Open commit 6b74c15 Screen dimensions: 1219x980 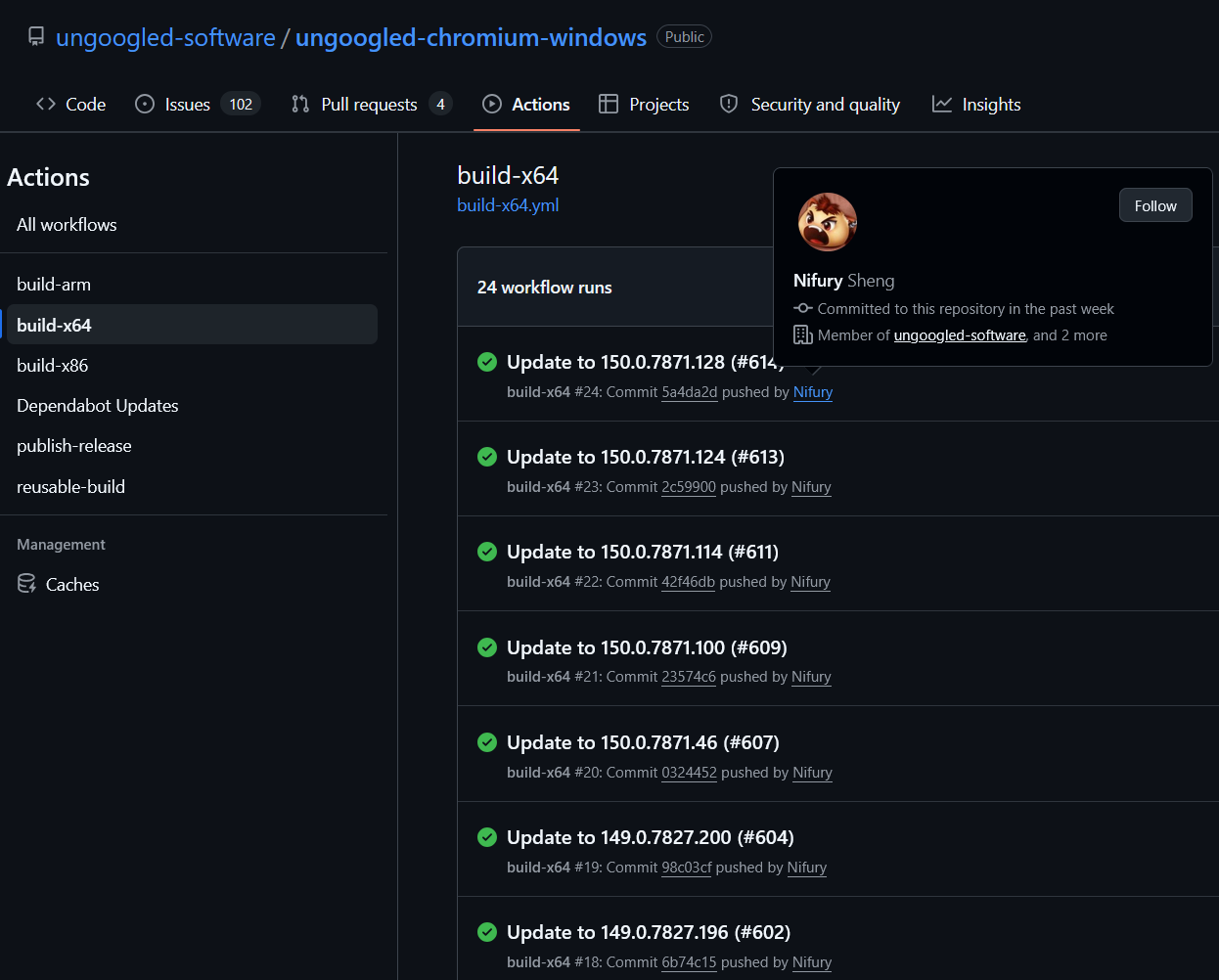click(x=689, y=962)
